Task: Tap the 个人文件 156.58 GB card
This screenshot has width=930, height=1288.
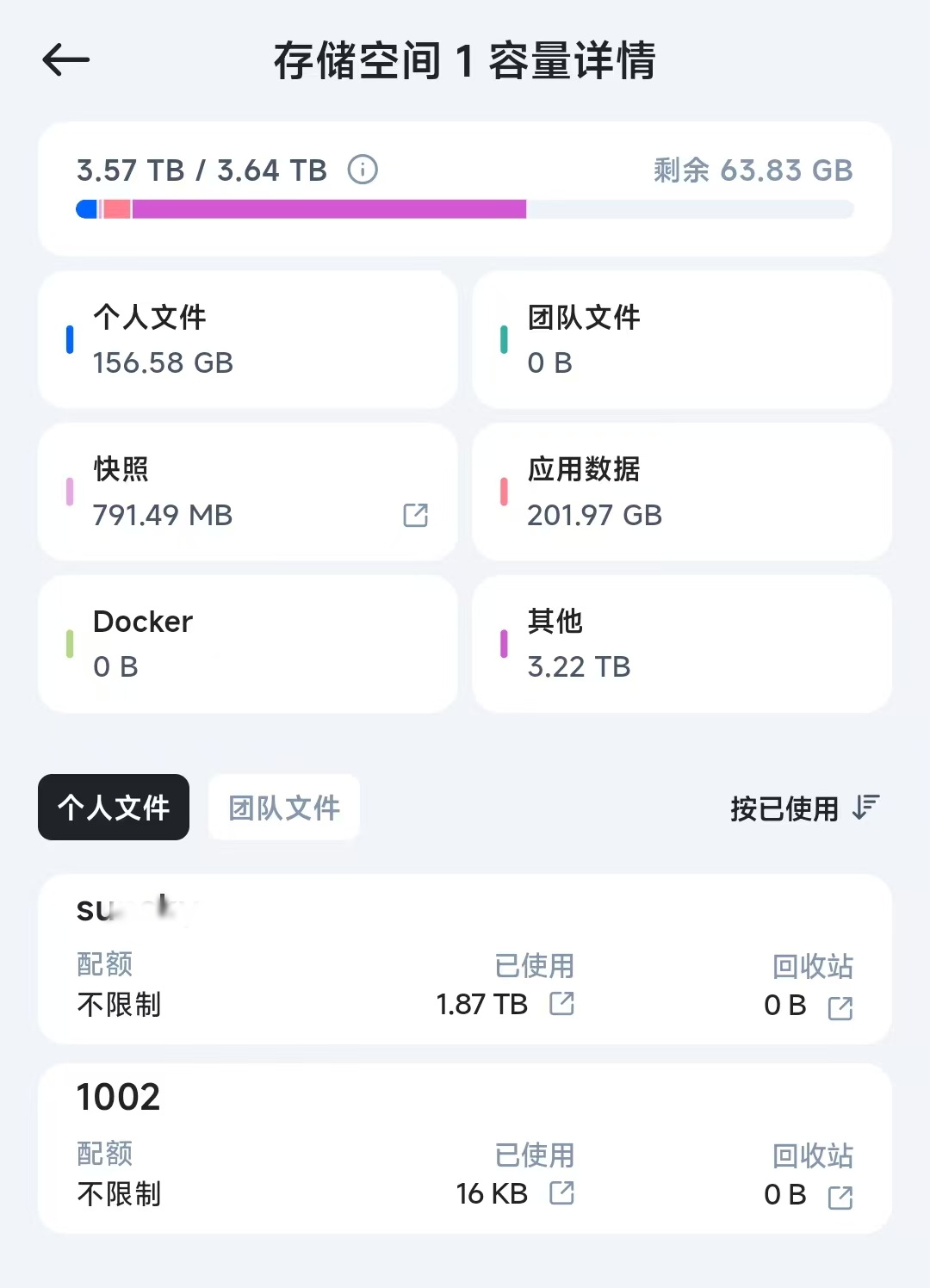Action: point(248,340)
